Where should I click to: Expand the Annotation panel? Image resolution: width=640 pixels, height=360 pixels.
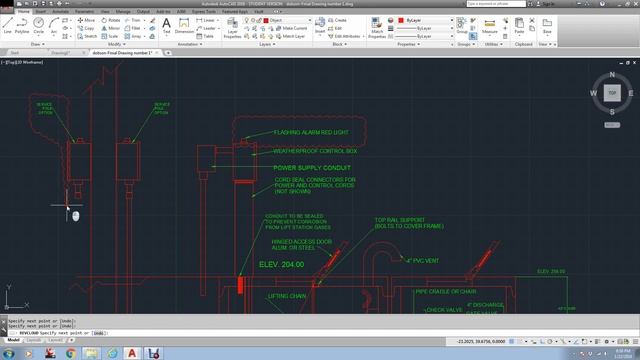click(x=190, y=44)
